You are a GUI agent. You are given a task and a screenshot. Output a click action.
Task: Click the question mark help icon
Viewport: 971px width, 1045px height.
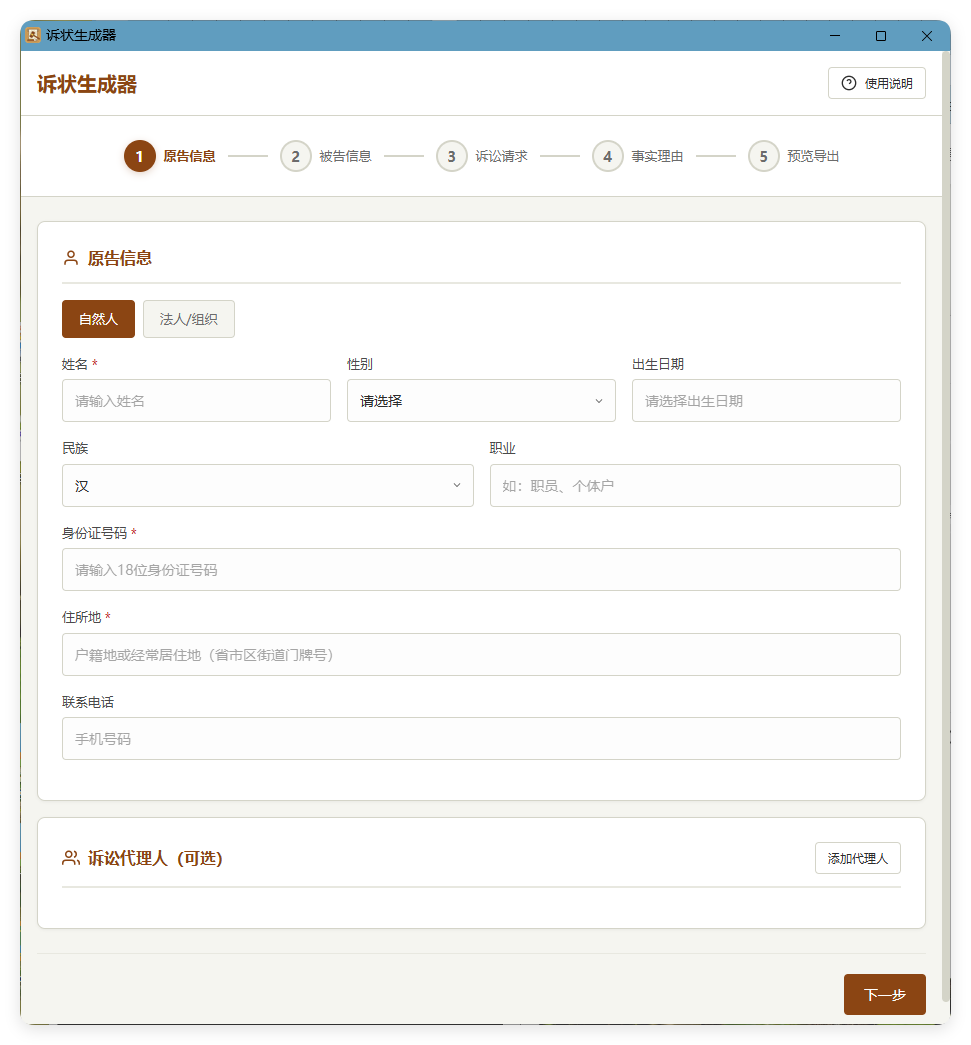849,83
